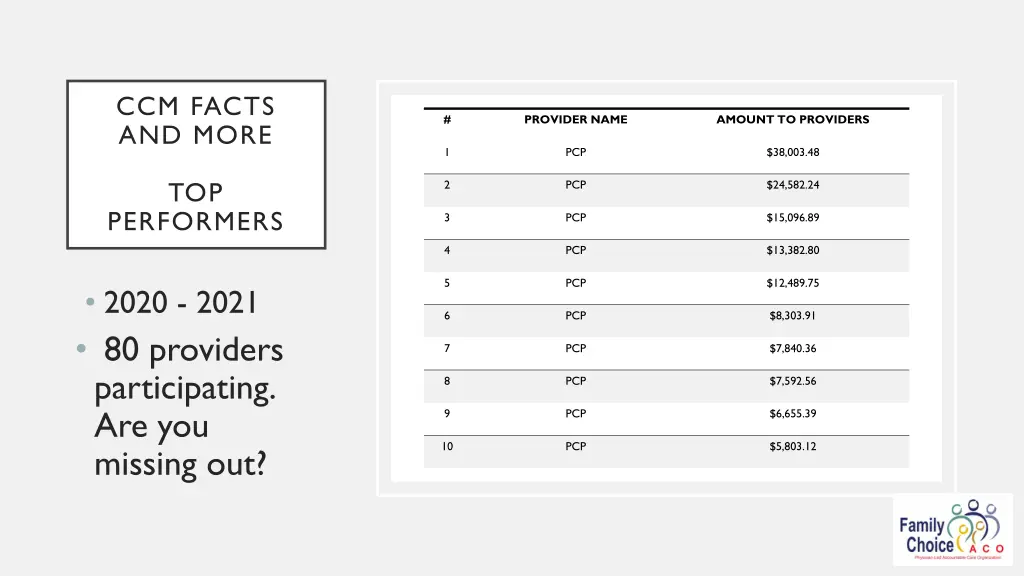The height and width of the screenshot is (576, 1024).
Task: Click the $13,382.80 table cell
Action: (793, 250)
